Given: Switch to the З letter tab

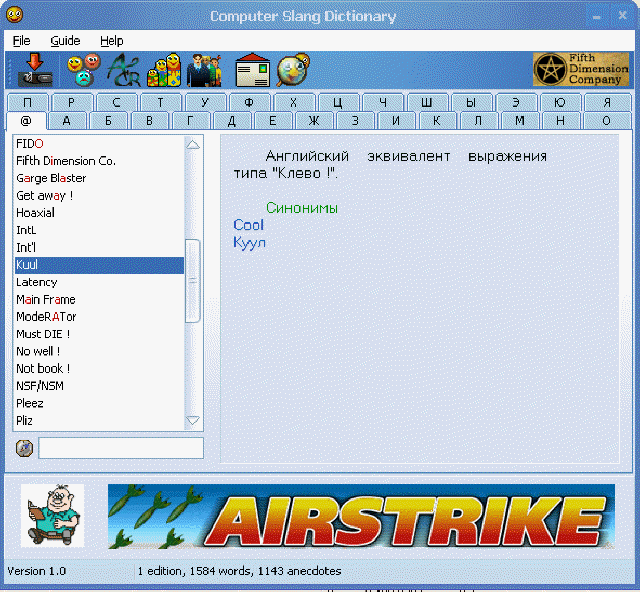Looking at the screenshot, I should pyautogui.click(x=356, y=121).
